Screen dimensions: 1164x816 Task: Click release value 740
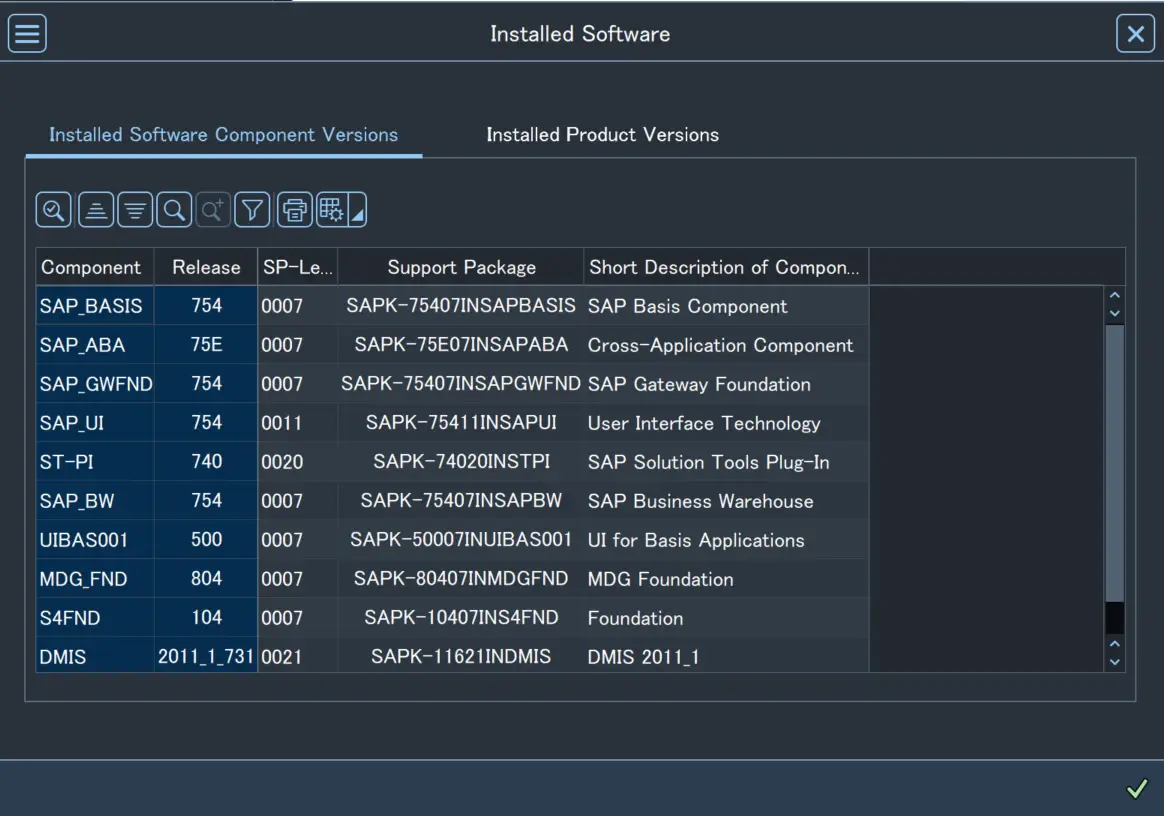pos(206,462)
